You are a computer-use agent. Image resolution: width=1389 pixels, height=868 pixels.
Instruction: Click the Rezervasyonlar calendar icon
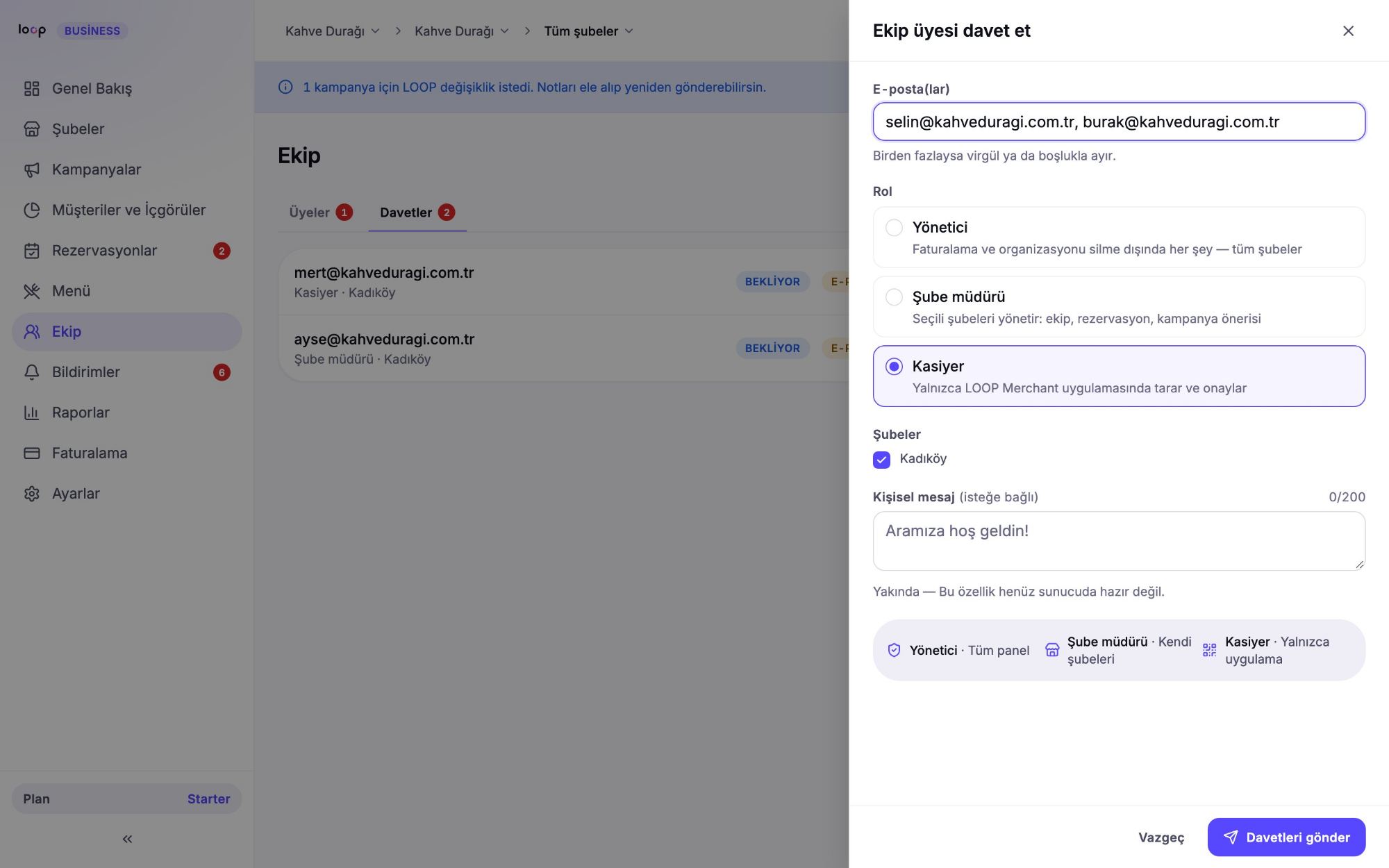[32, 251]
